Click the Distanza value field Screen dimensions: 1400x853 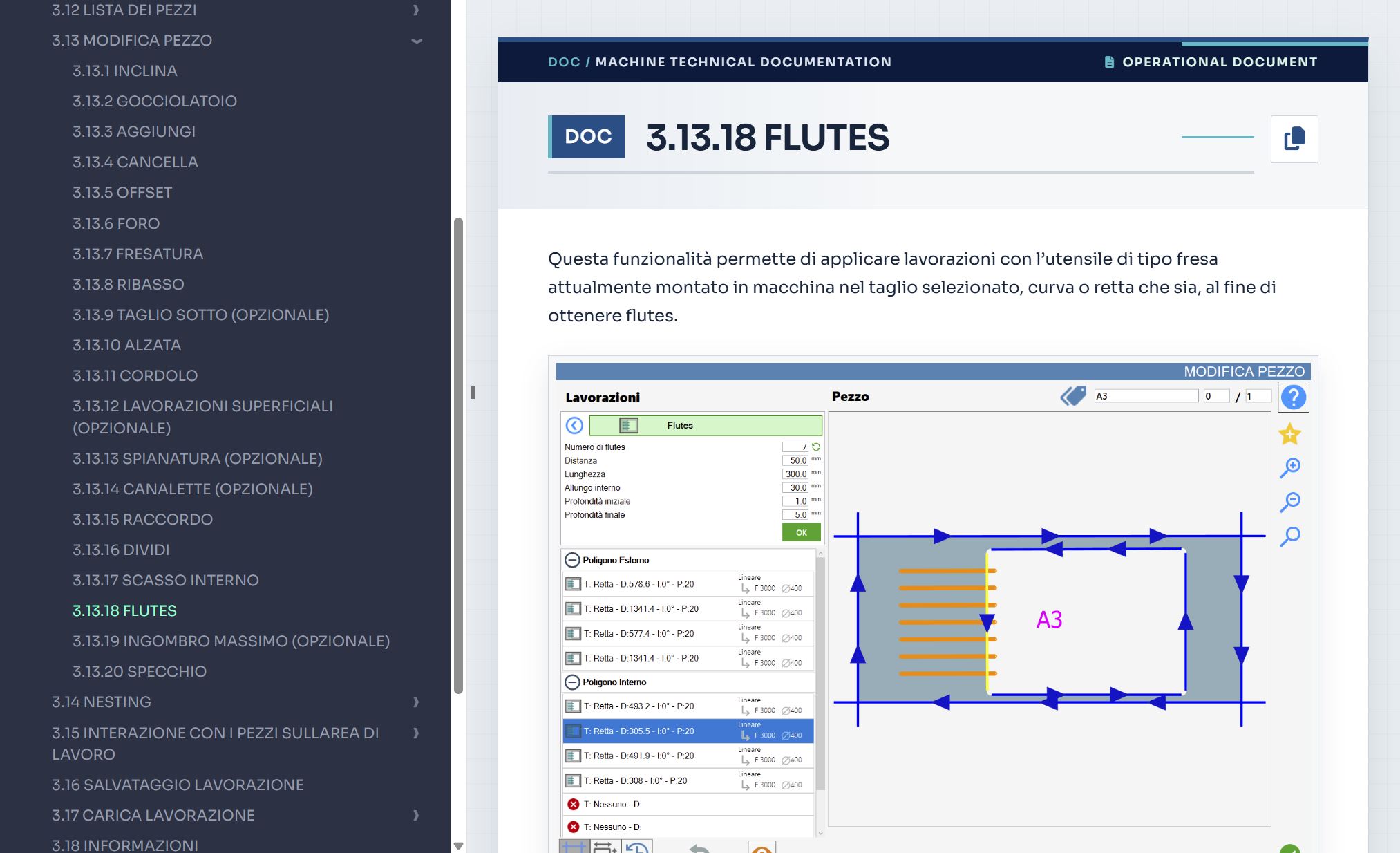[x=795, y=460]
